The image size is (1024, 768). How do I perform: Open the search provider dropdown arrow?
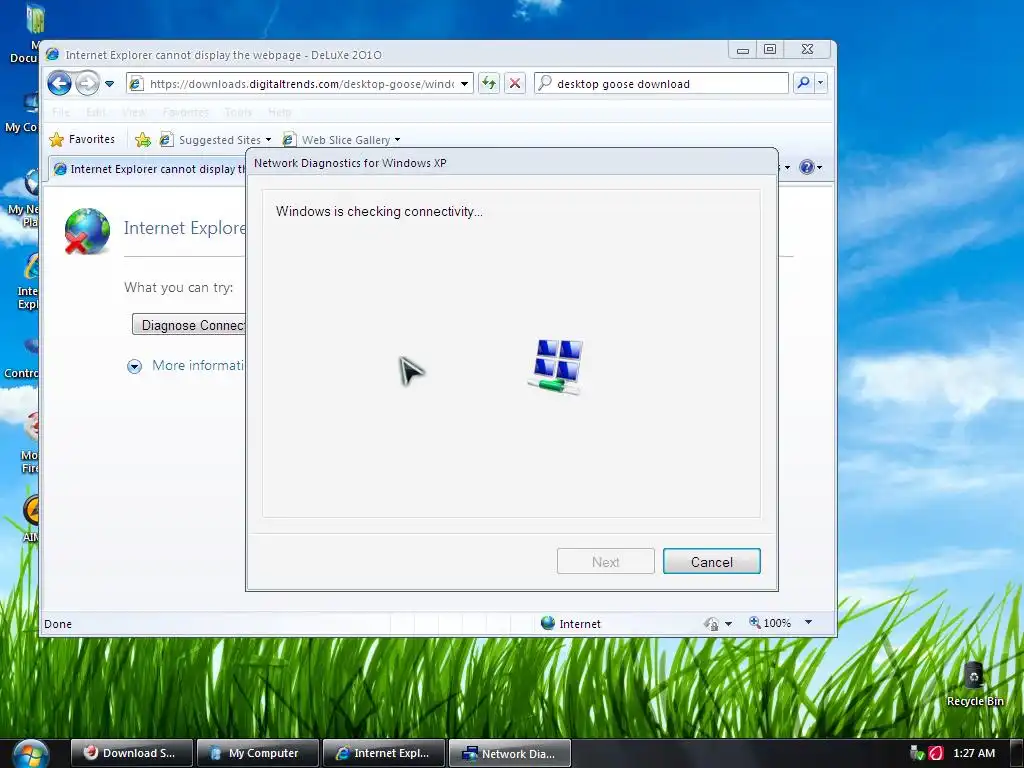[x=821, y=83]
